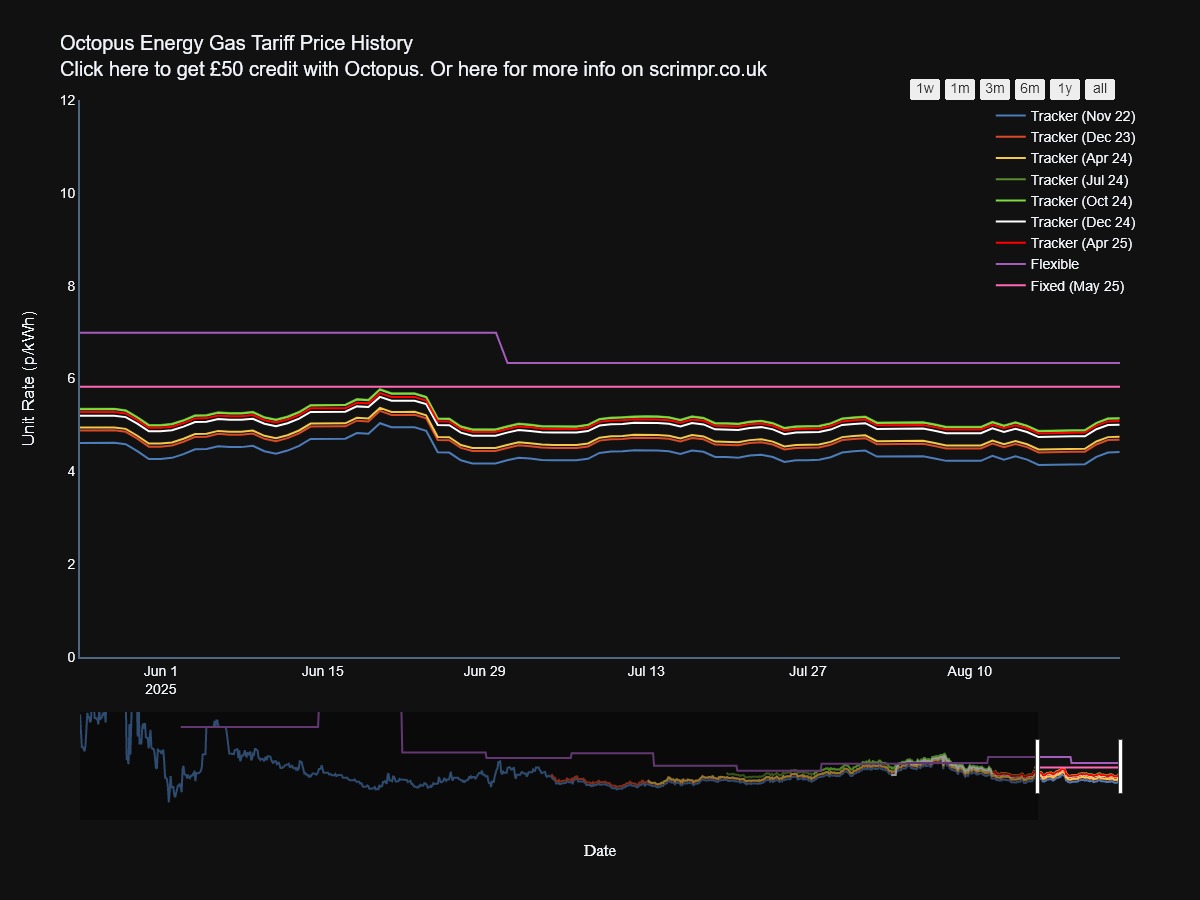Select the 1m range button
The image size is (1200, 900).
tap(958, 89)
